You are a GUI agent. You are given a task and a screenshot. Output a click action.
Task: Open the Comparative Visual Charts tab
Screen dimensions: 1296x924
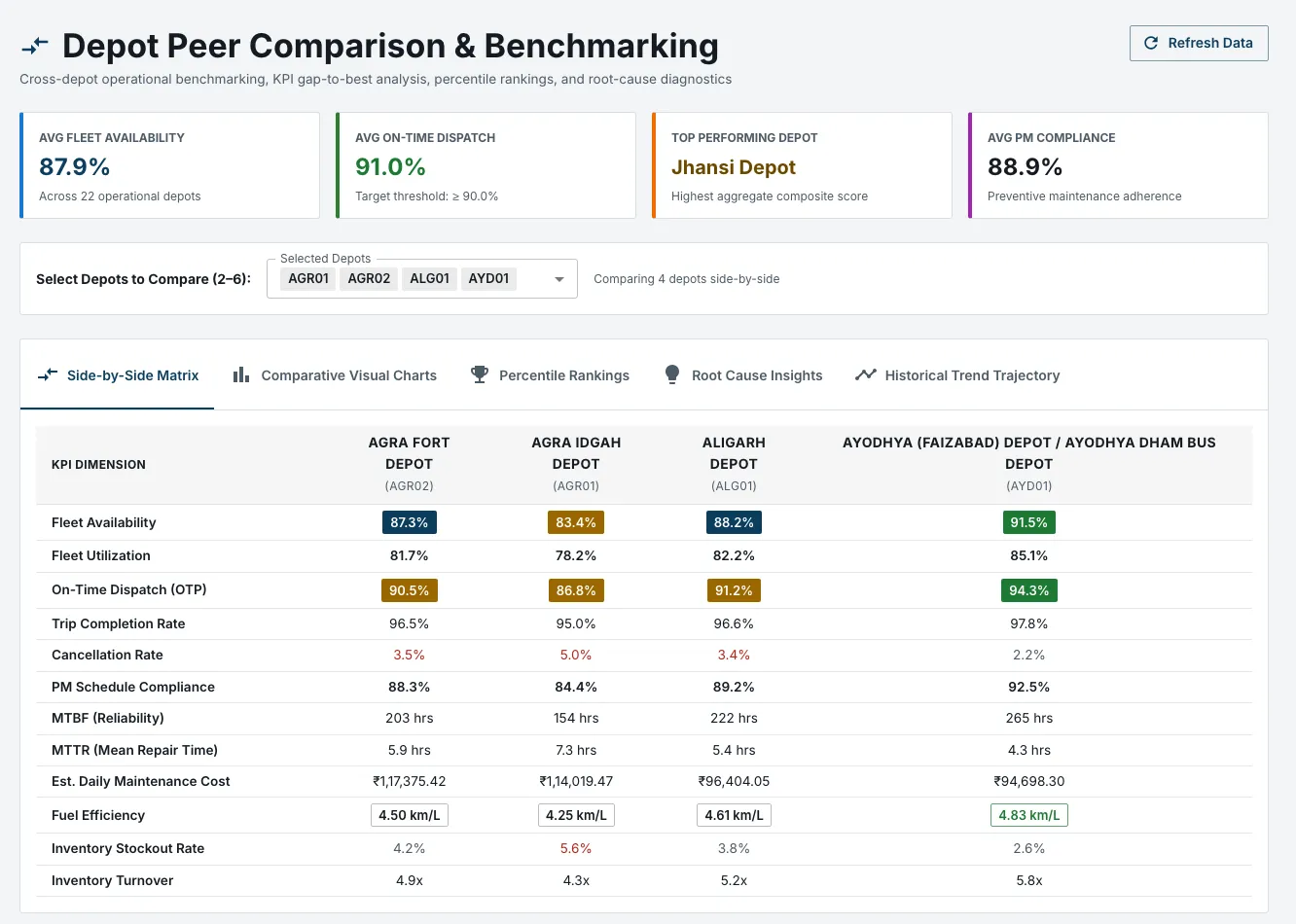click(335, 375)
